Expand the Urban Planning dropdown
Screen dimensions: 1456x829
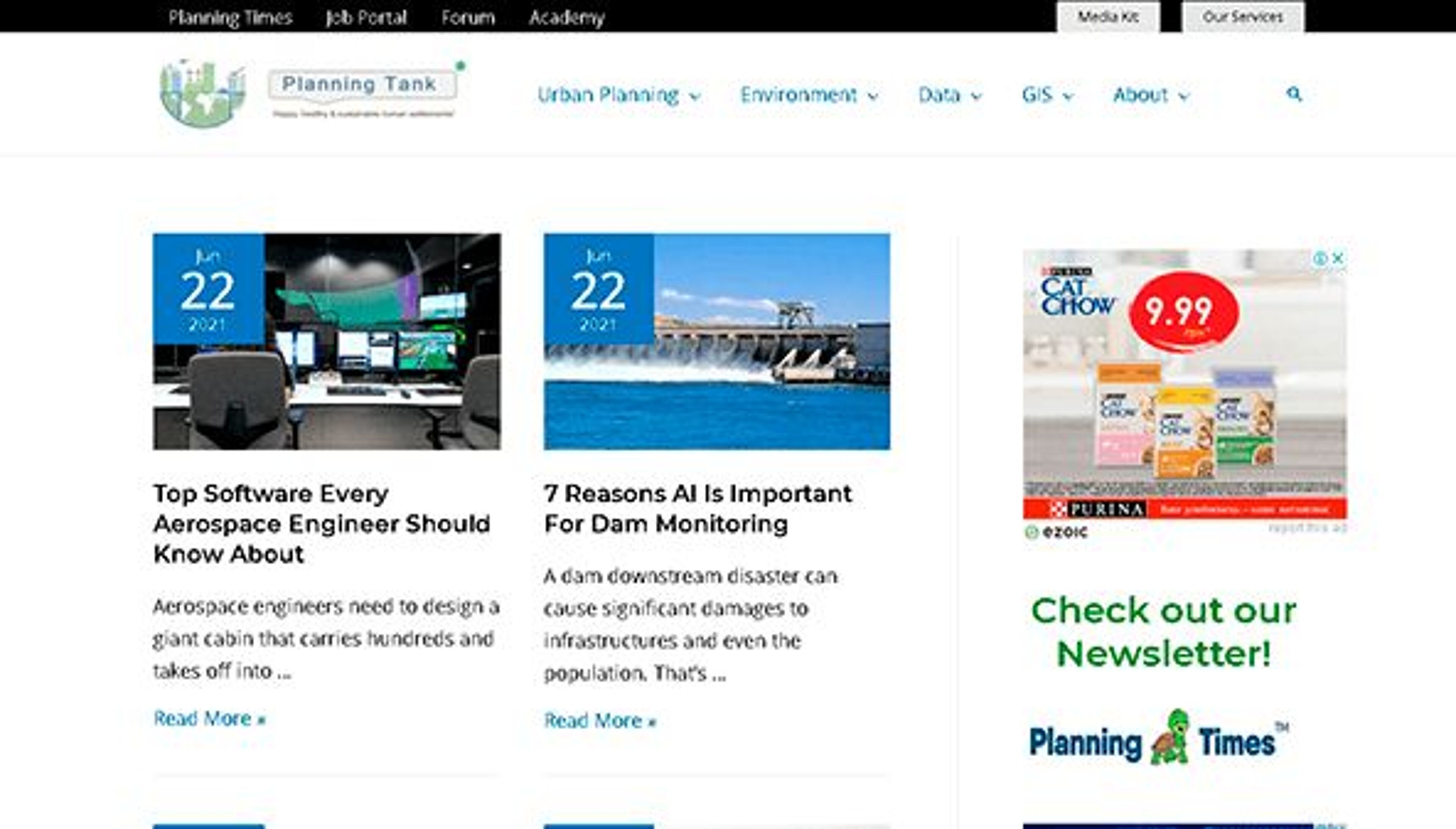pyautogui.click(x=695, y=96)
